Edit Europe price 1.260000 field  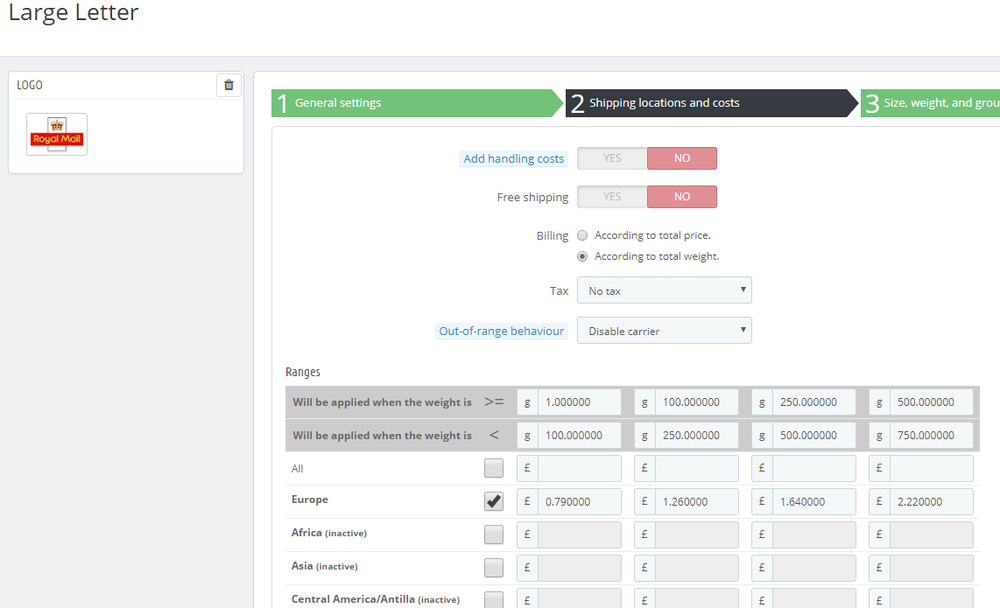pos(696,501)
